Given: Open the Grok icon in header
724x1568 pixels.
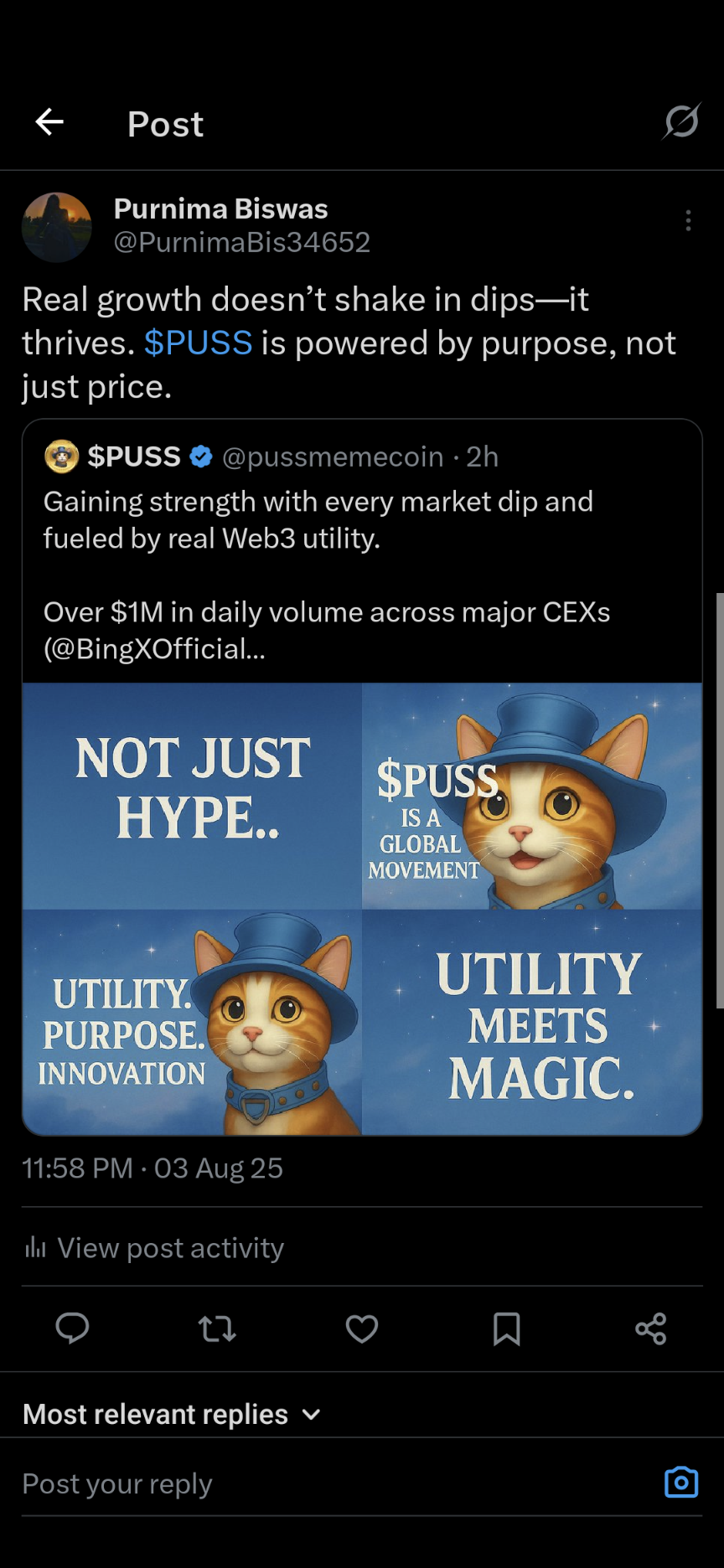Looking at the screenshot, I should [x=681, y=122].
